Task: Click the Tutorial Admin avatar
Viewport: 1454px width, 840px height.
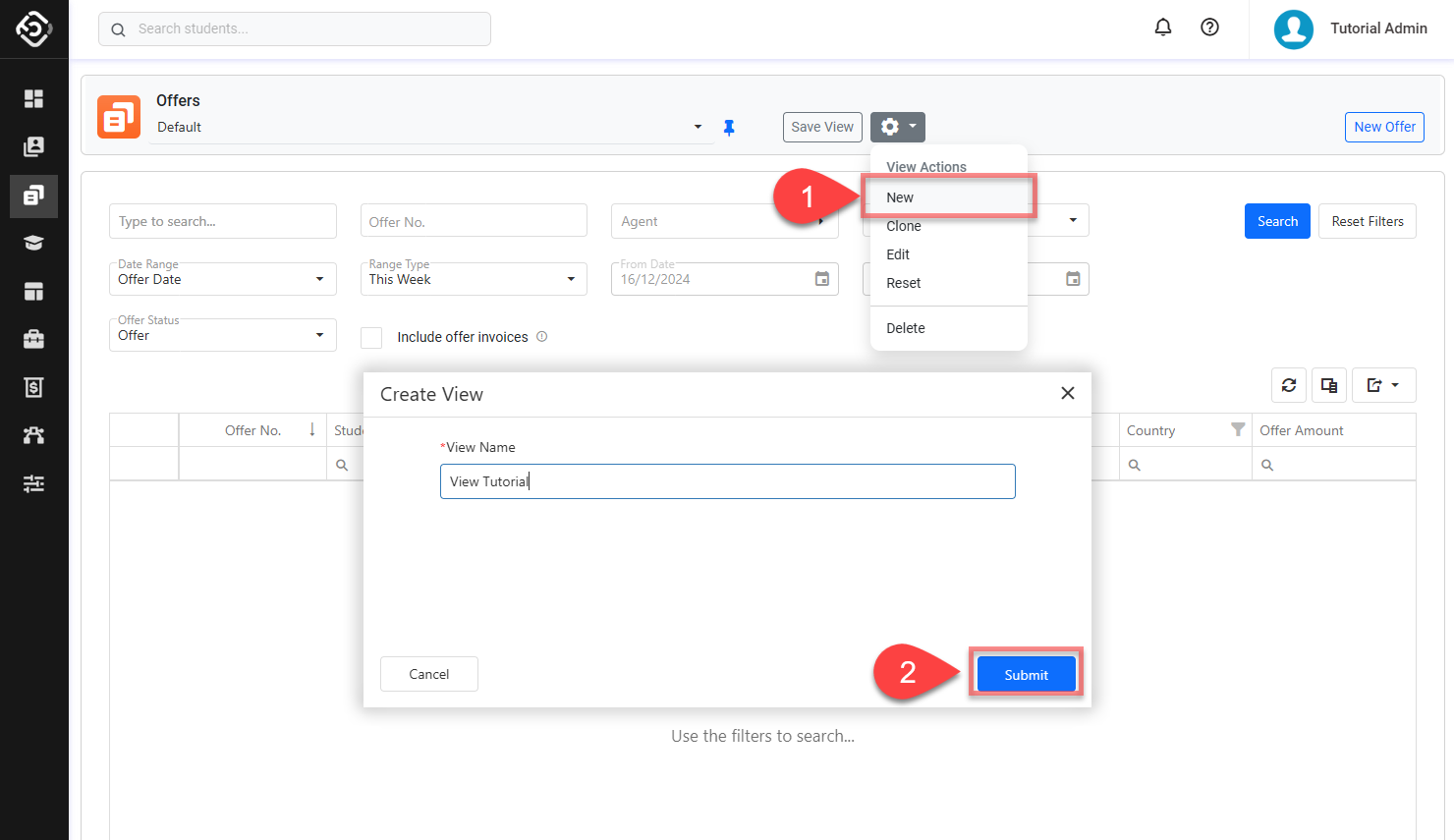Action: [1294, 29]
